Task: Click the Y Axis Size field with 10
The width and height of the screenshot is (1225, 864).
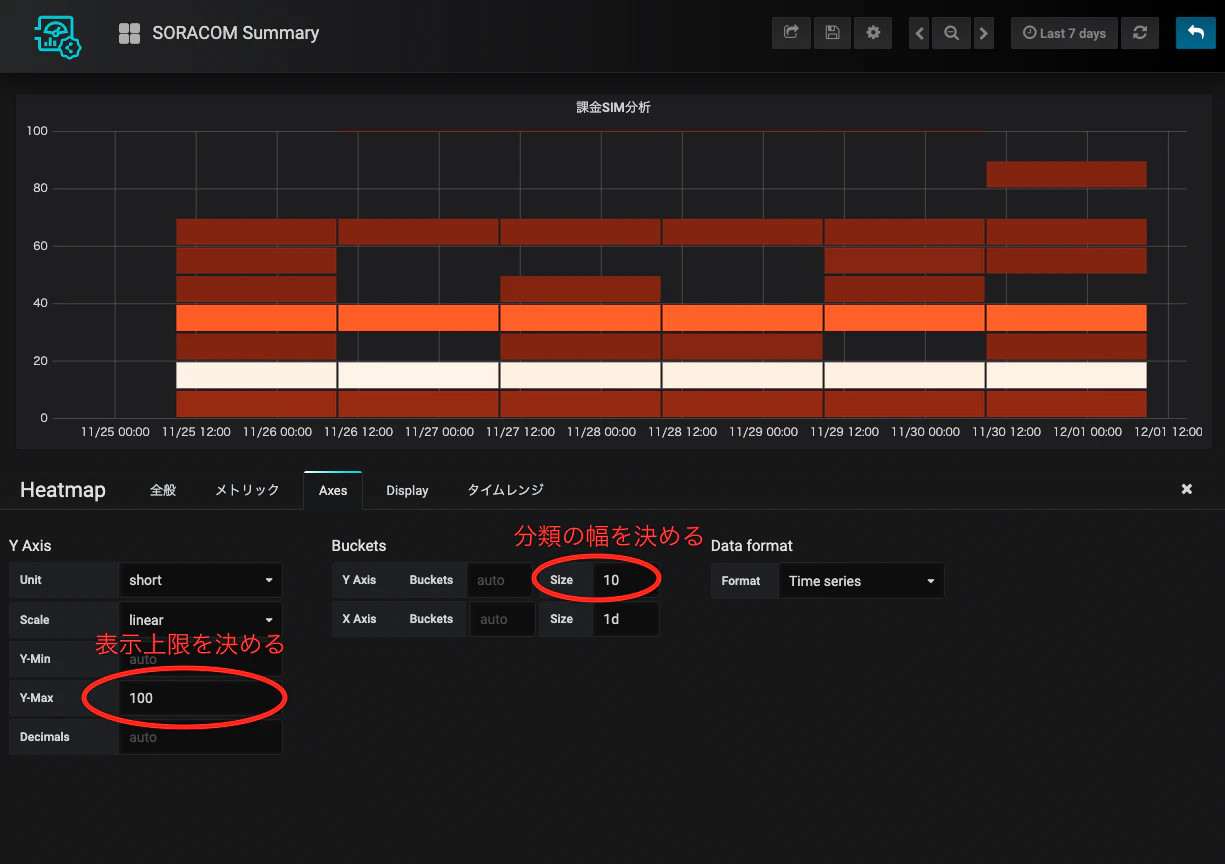Action: [x=626, y=580]
